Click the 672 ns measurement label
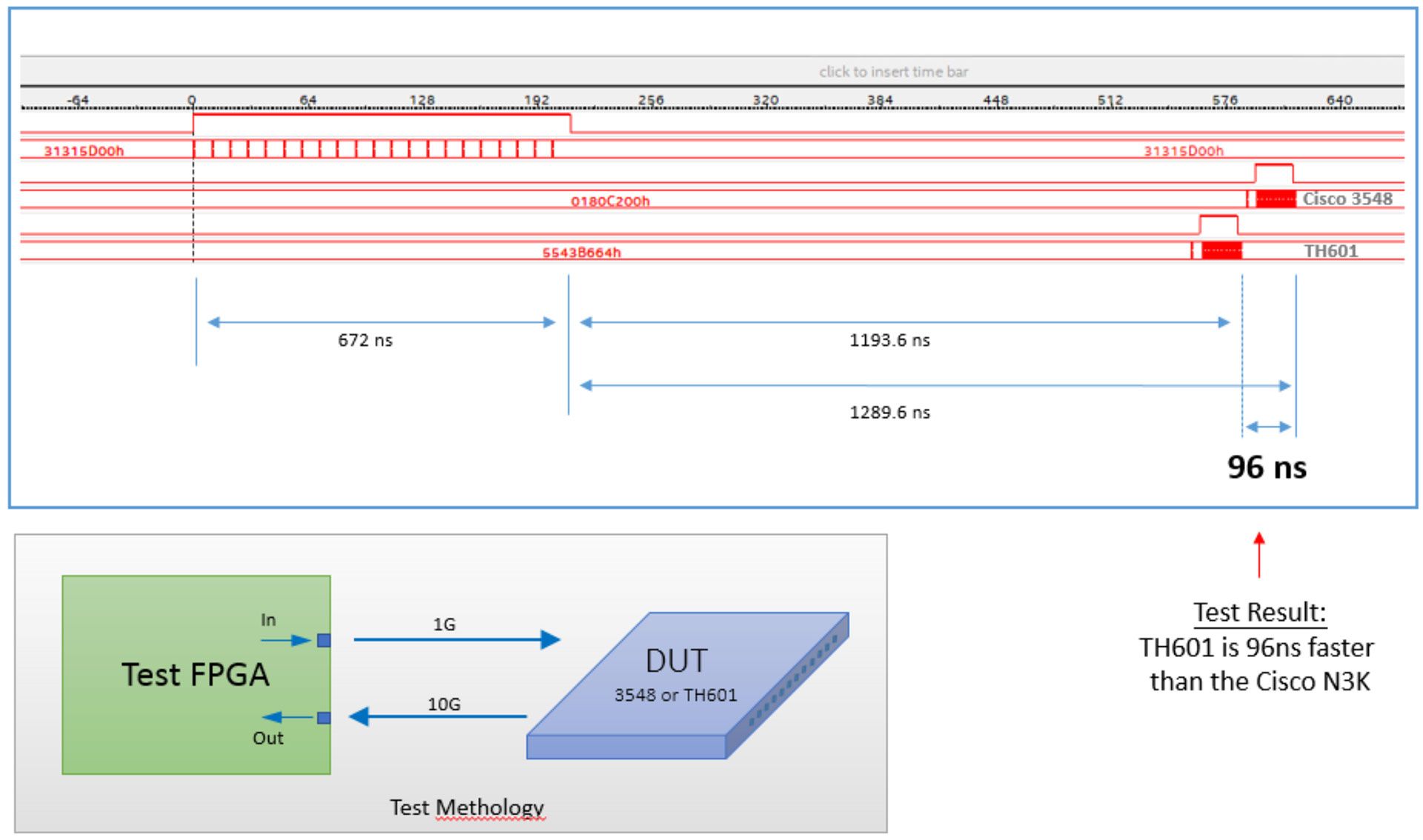Viewport: 1423px width, 840px height. coord(365,340)
